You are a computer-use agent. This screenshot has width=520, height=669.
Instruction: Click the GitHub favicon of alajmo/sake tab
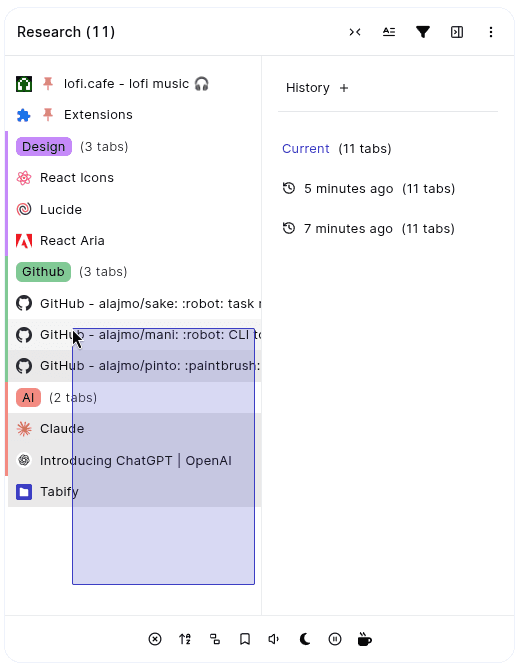[x=24, y=303]
